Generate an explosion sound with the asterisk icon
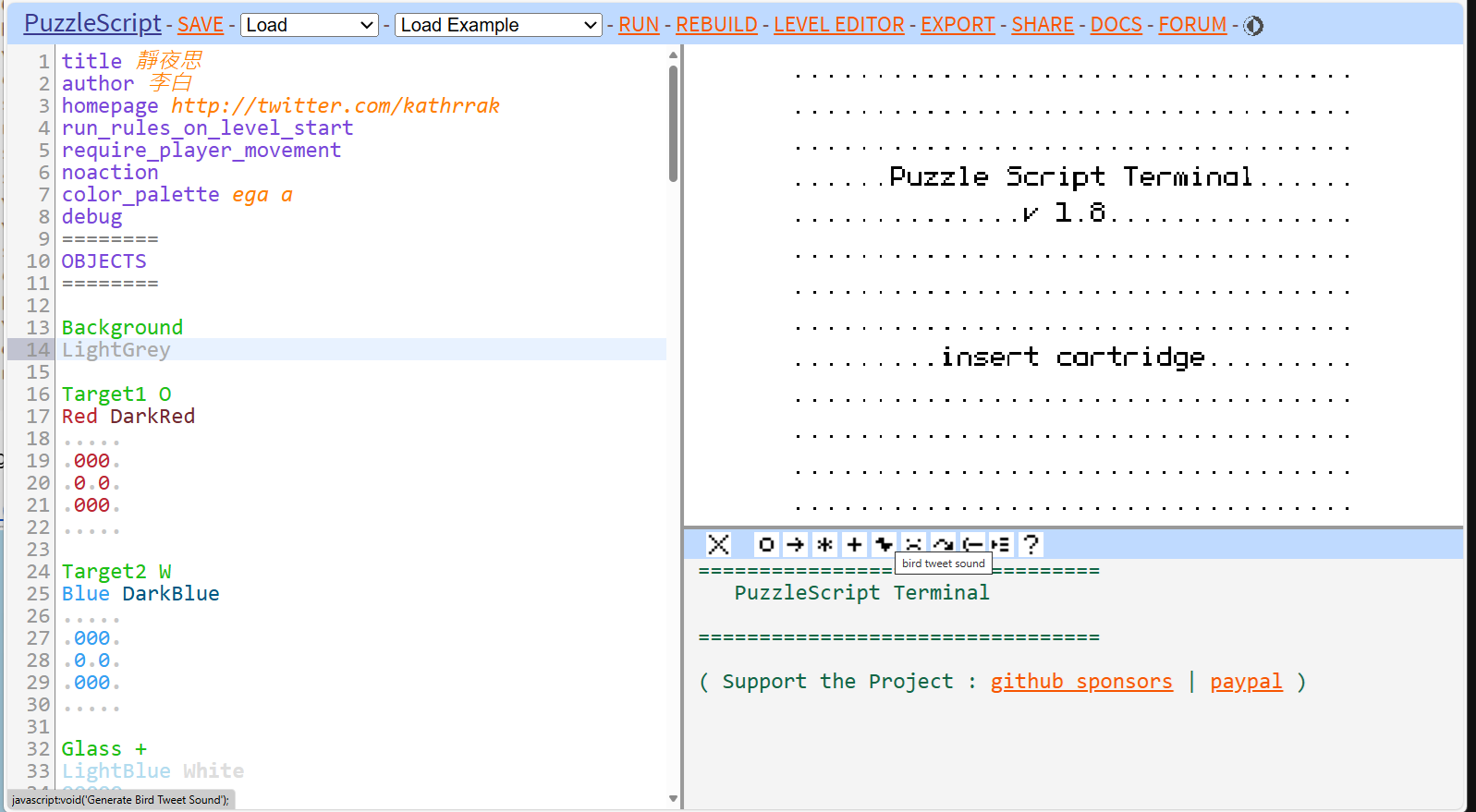The height and width of the screenshot is (812, 1476). click(825, 544)
